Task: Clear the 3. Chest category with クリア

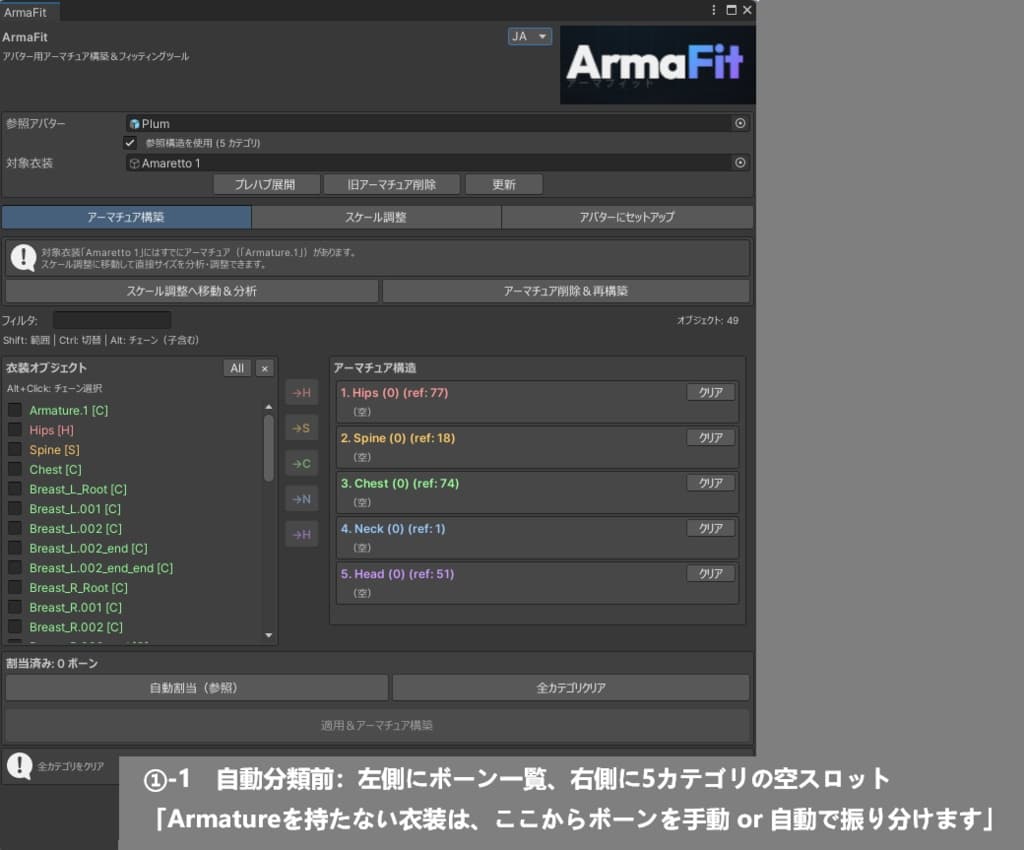Action: [711, 483]
